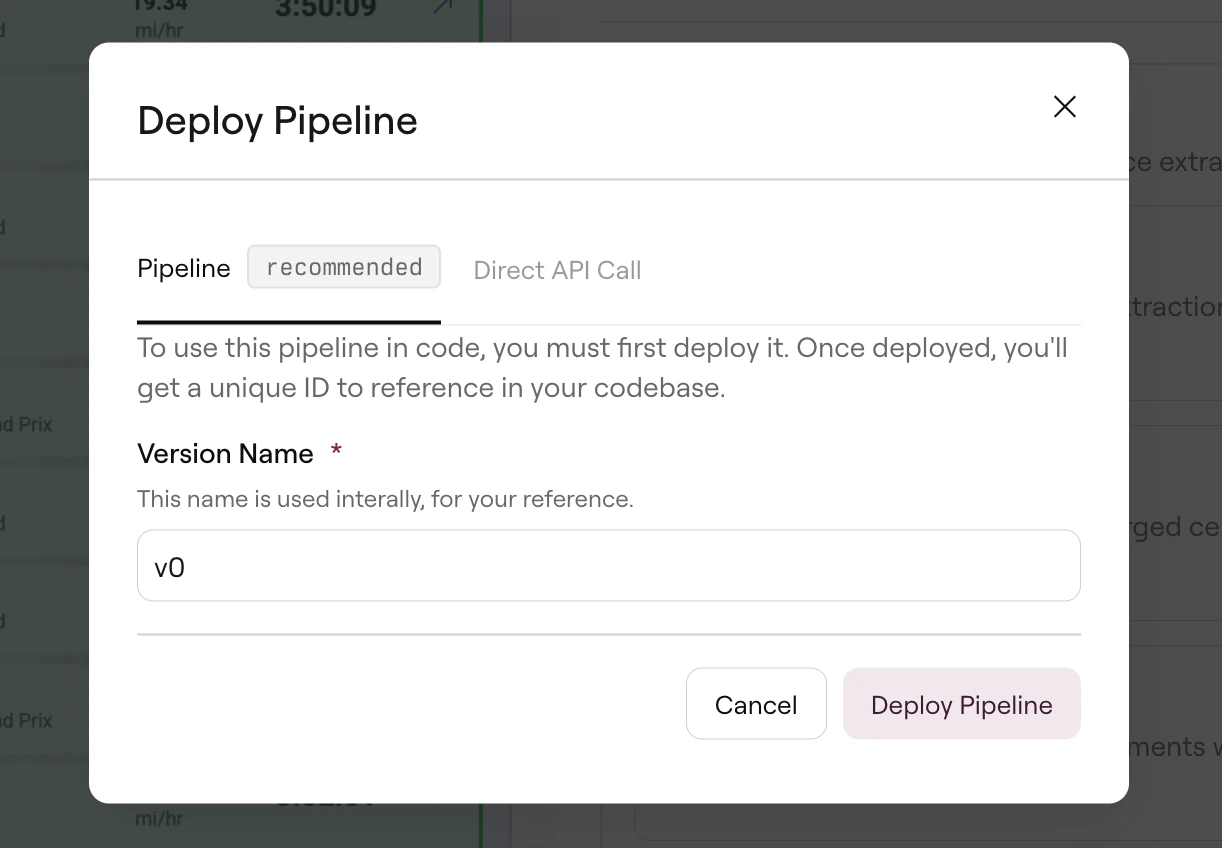
Task: Click the "Prix" label behind the dialog
Action: 36,424
